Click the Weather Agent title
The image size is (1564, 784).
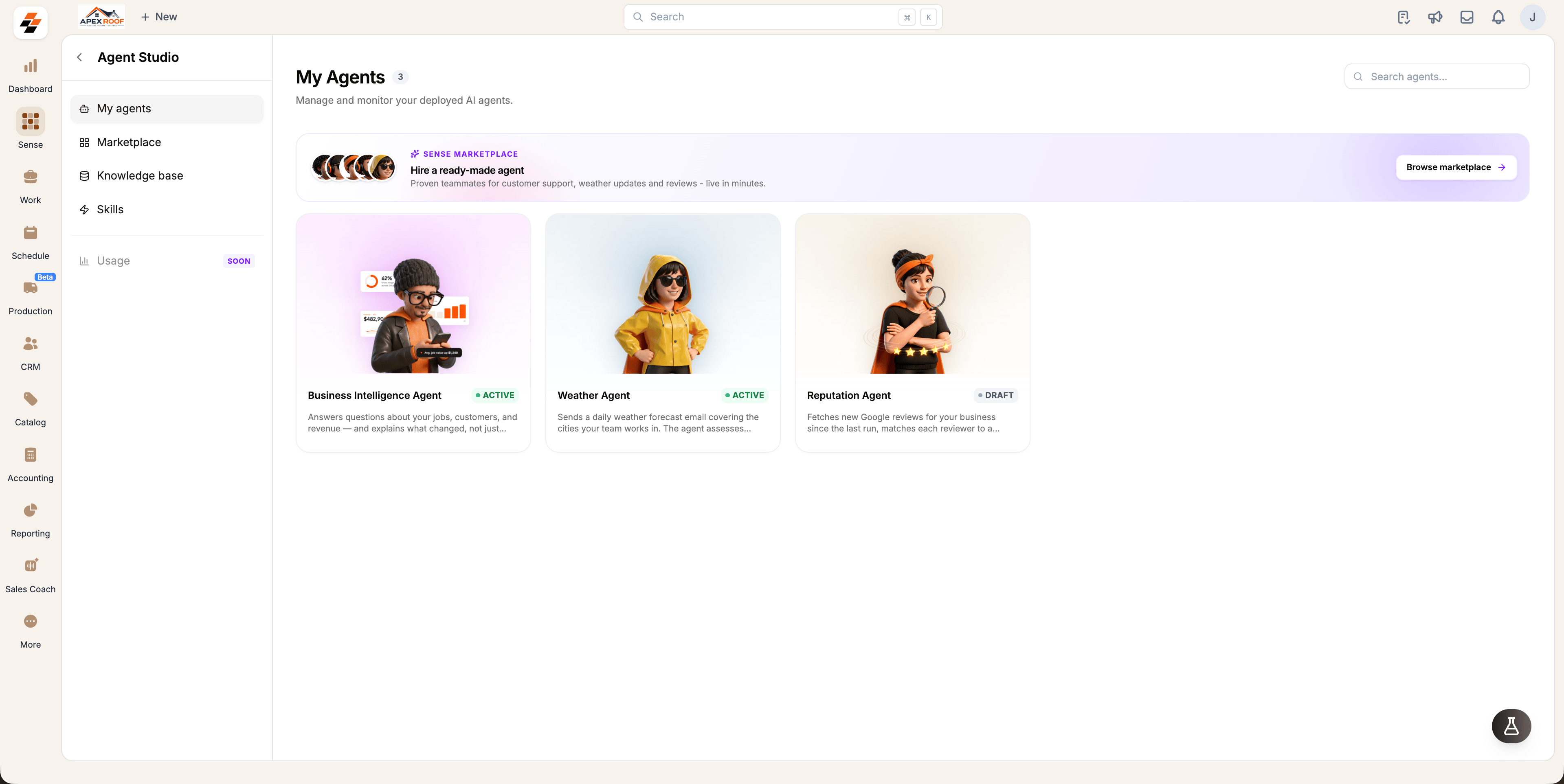[593, 396]
